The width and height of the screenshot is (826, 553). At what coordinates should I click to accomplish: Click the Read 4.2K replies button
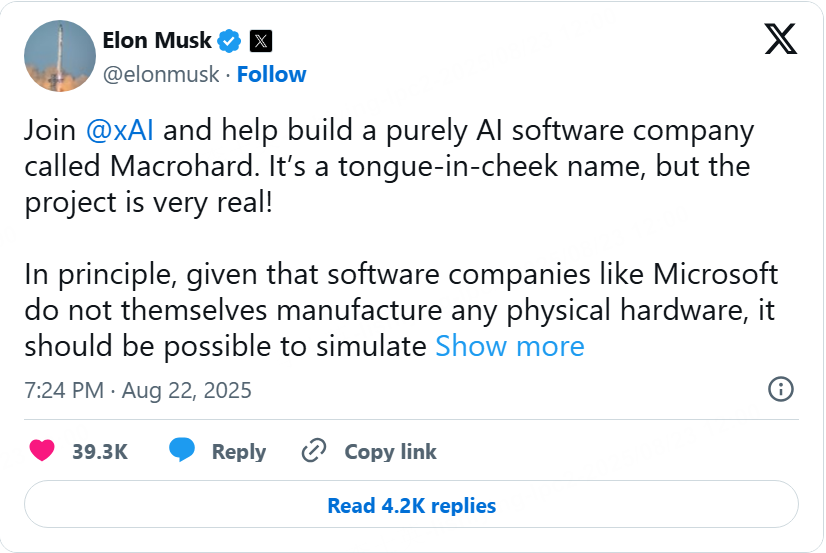[411, 505]
